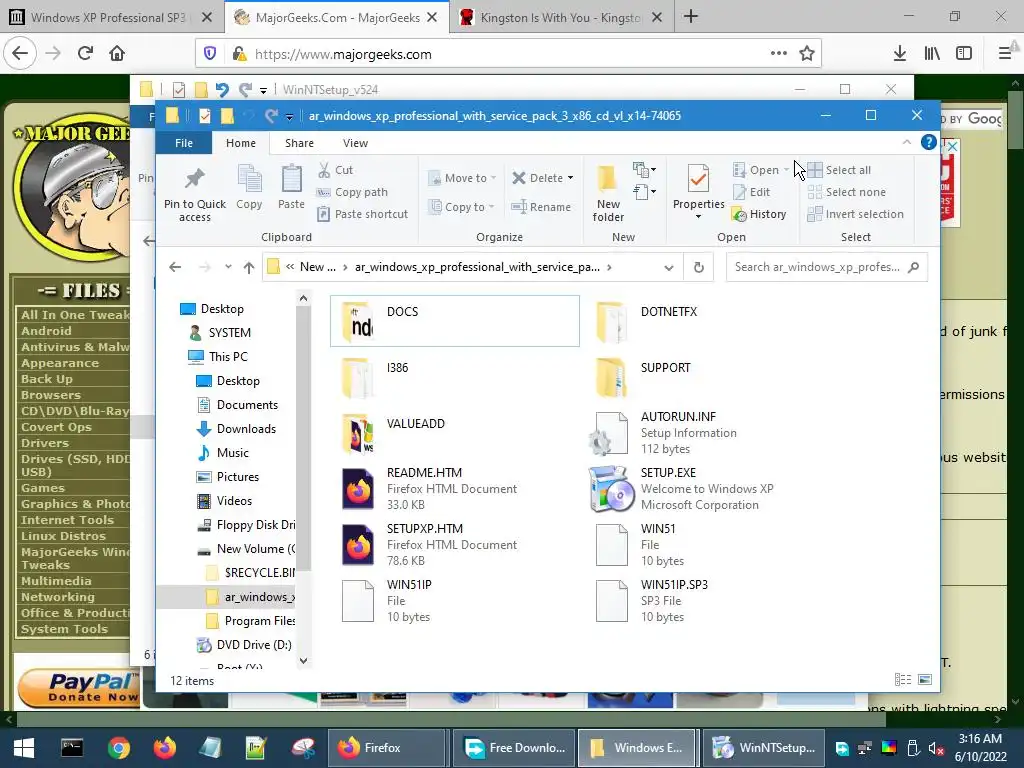The height and width of the screenshot is (768, 1024).
Task: Click the Cut scissors command
Action: (336, 170)
